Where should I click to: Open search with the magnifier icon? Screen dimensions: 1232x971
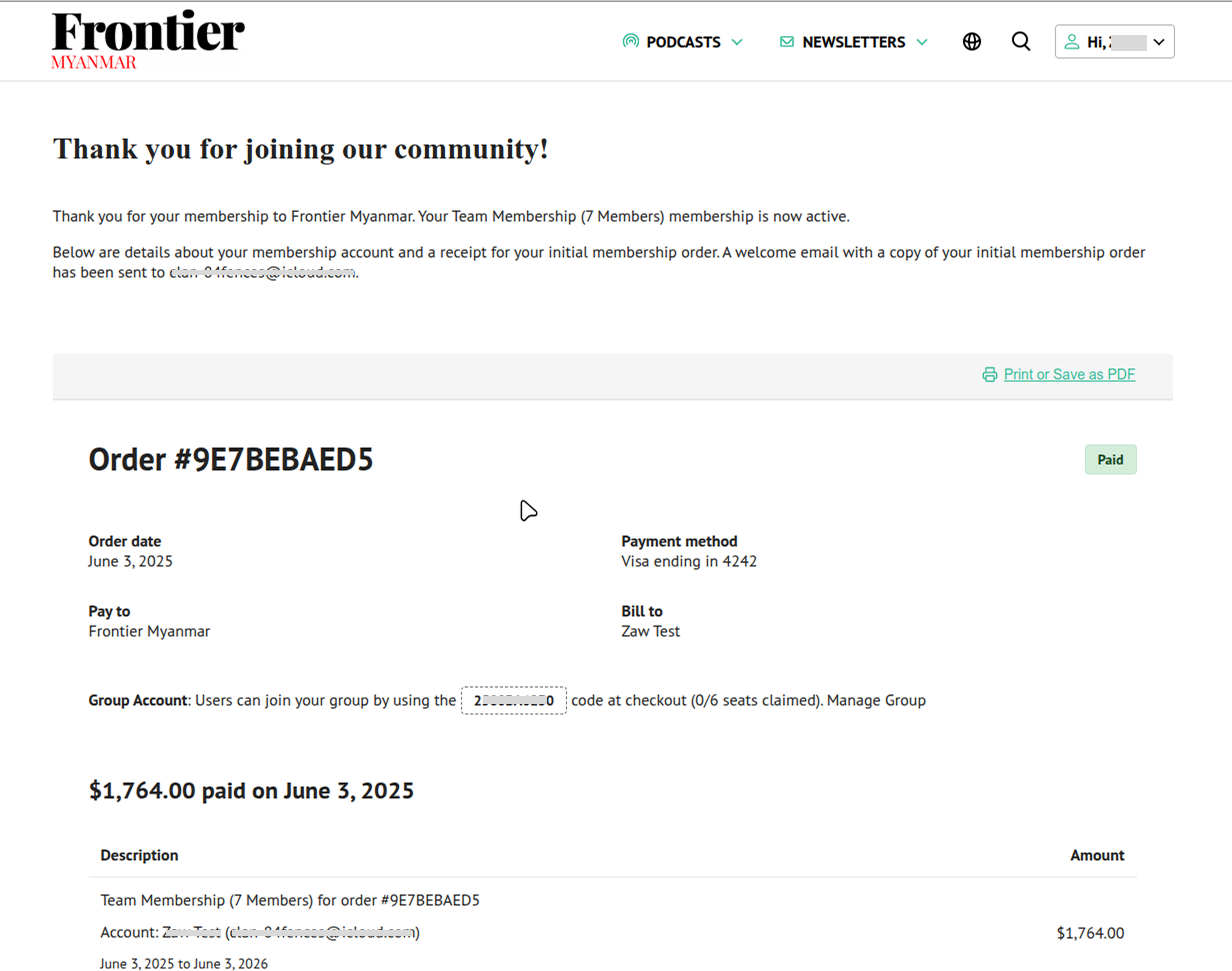point(1021,42)
